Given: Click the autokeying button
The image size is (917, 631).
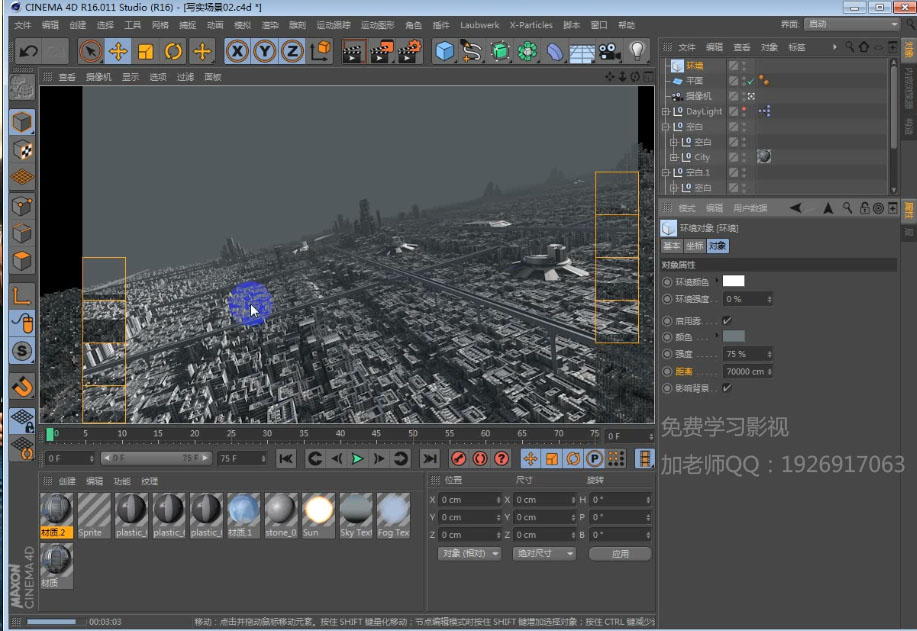Looking at the screenshot, I should (x=480, y=459).
